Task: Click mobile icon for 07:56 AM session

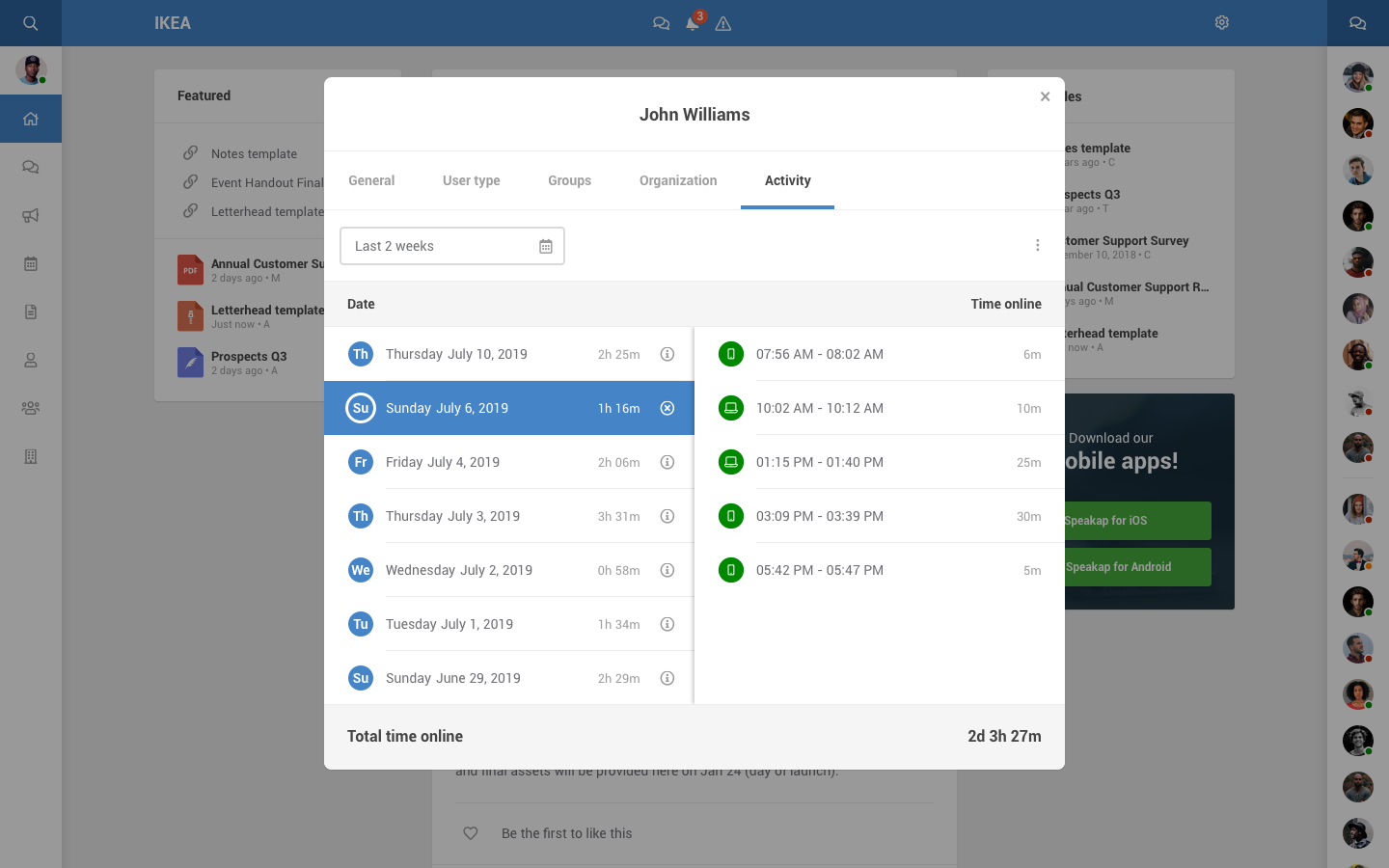Action: tap(731, 354)
